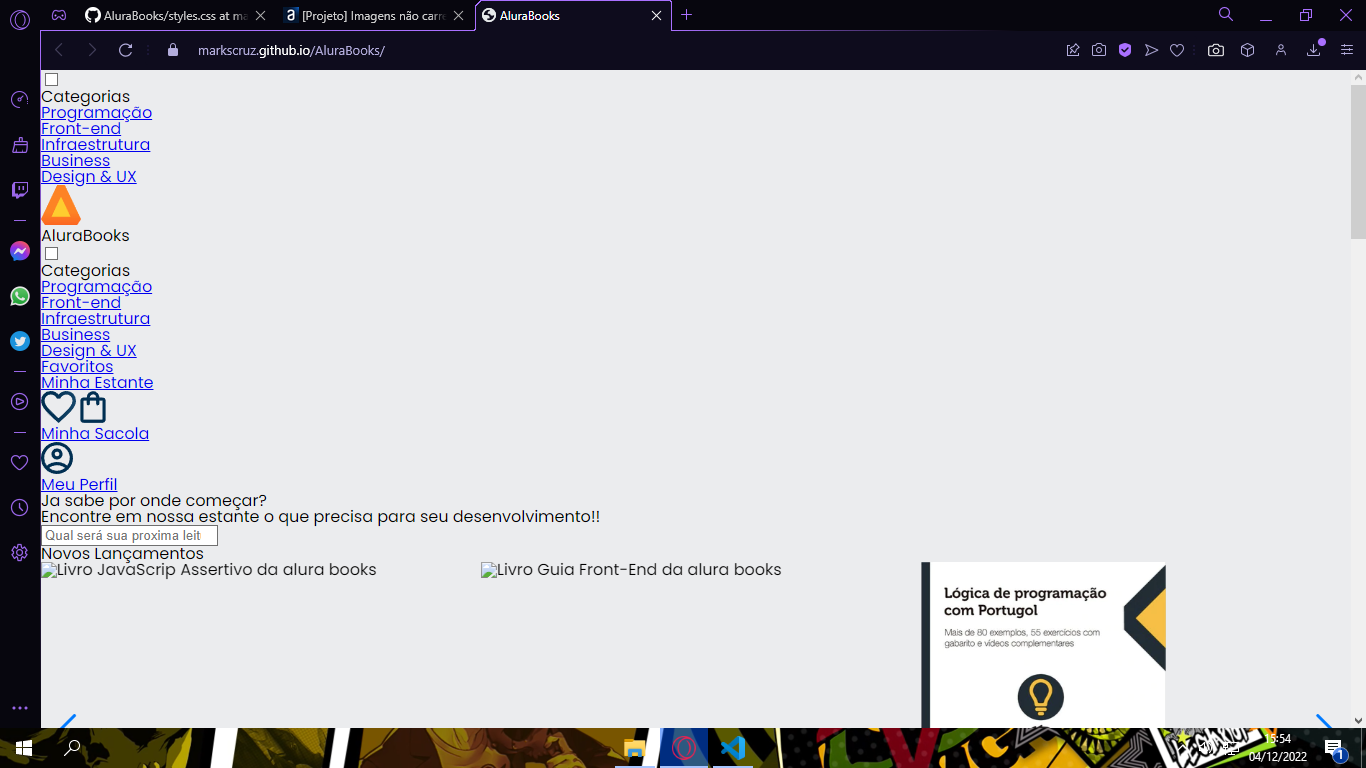Add page to bookmarks with heart icon
This screenshot has height=768, width=1366.
1177,50
